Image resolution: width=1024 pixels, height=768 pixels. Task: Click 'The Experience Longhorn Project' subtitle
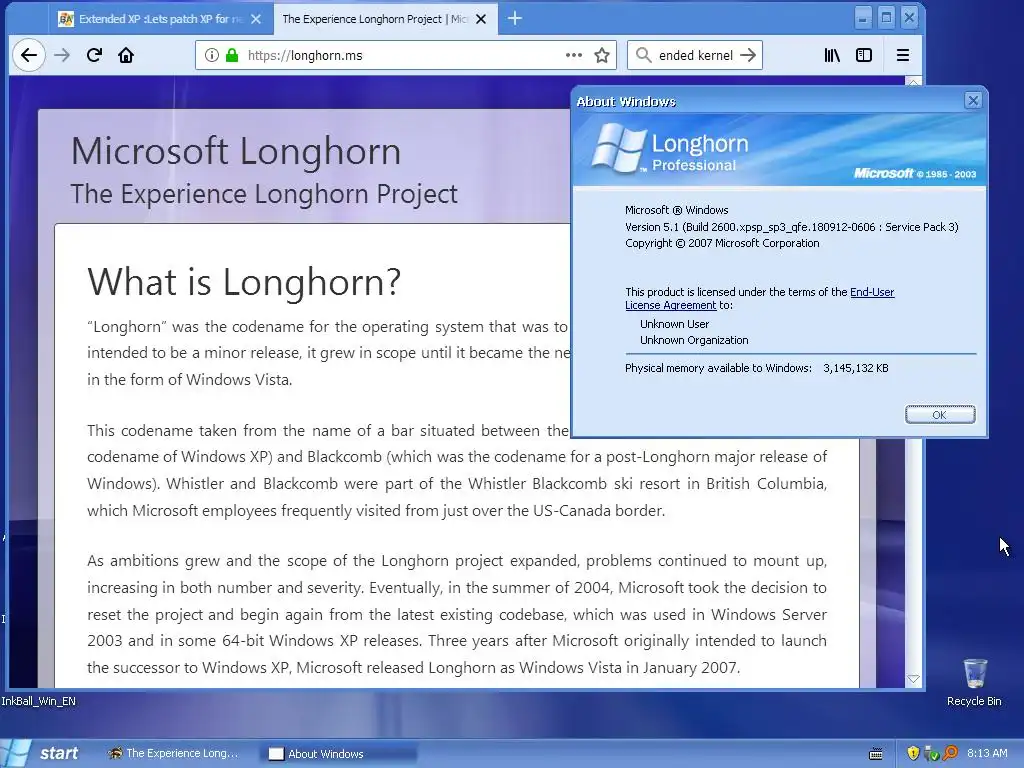tap(264, 194)
